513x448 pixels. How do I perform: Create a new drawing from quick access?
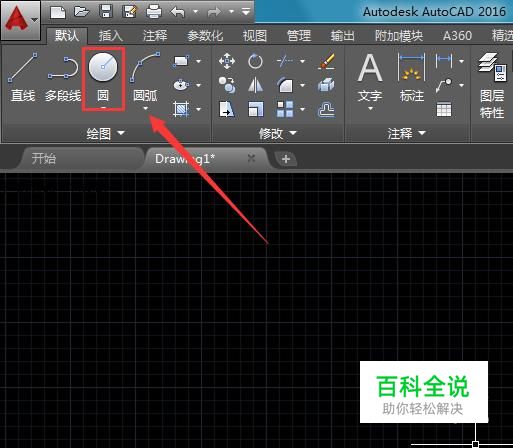[x=58, y=12]
